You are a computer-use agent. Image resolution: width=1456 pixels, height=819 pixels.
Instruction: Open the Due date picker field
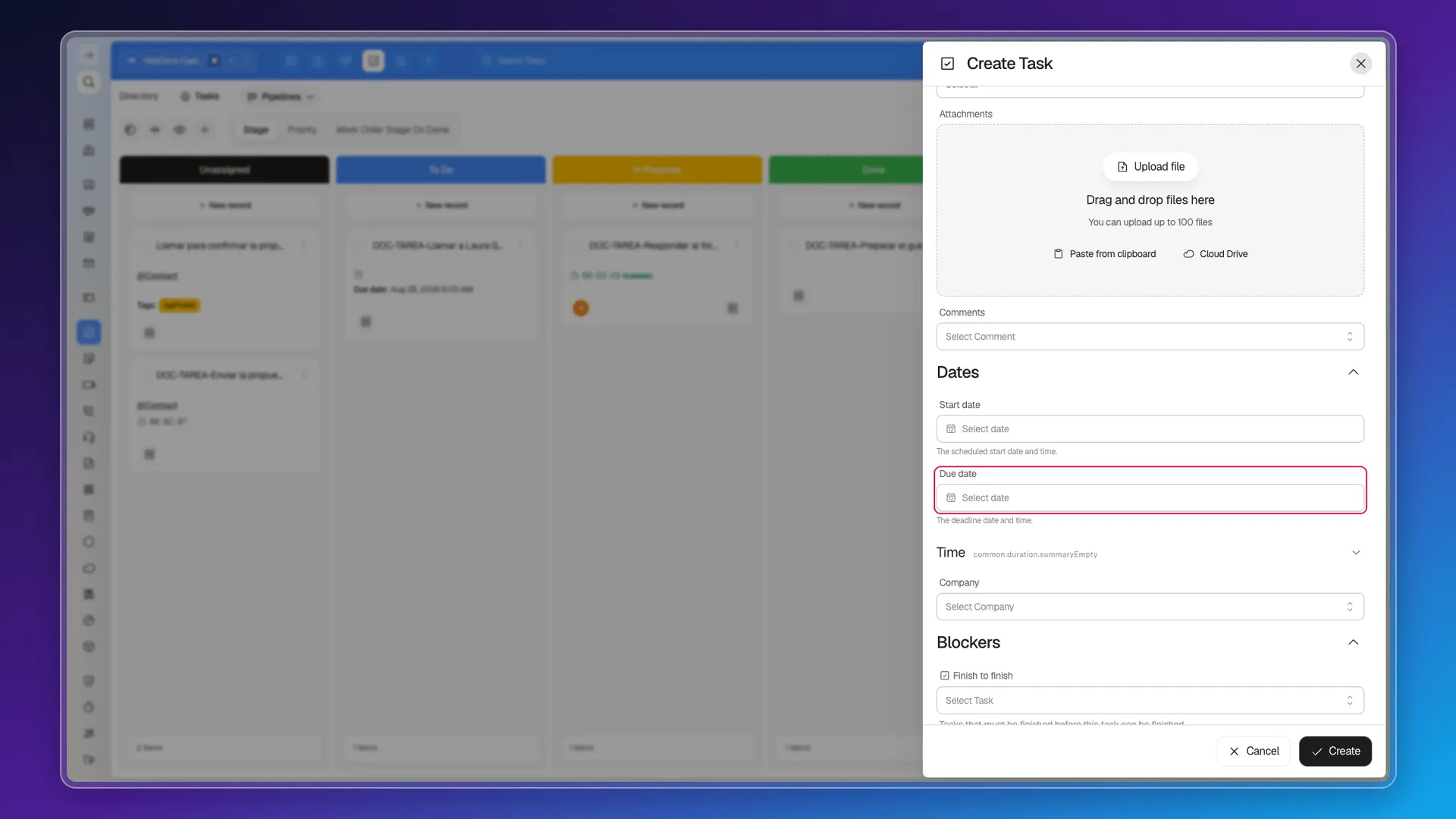click(1150, 498)
